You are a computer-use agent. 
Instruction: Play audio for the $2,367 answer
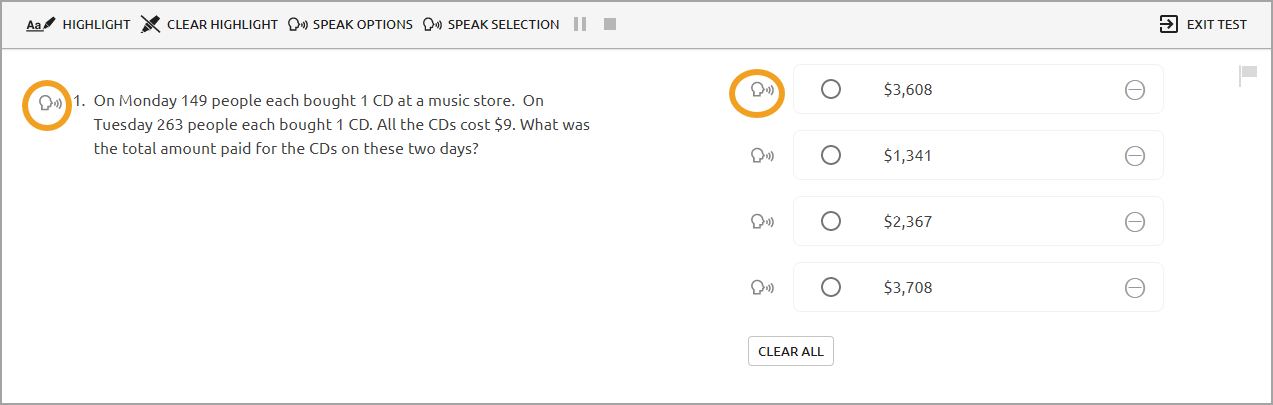tap(761, 222)
